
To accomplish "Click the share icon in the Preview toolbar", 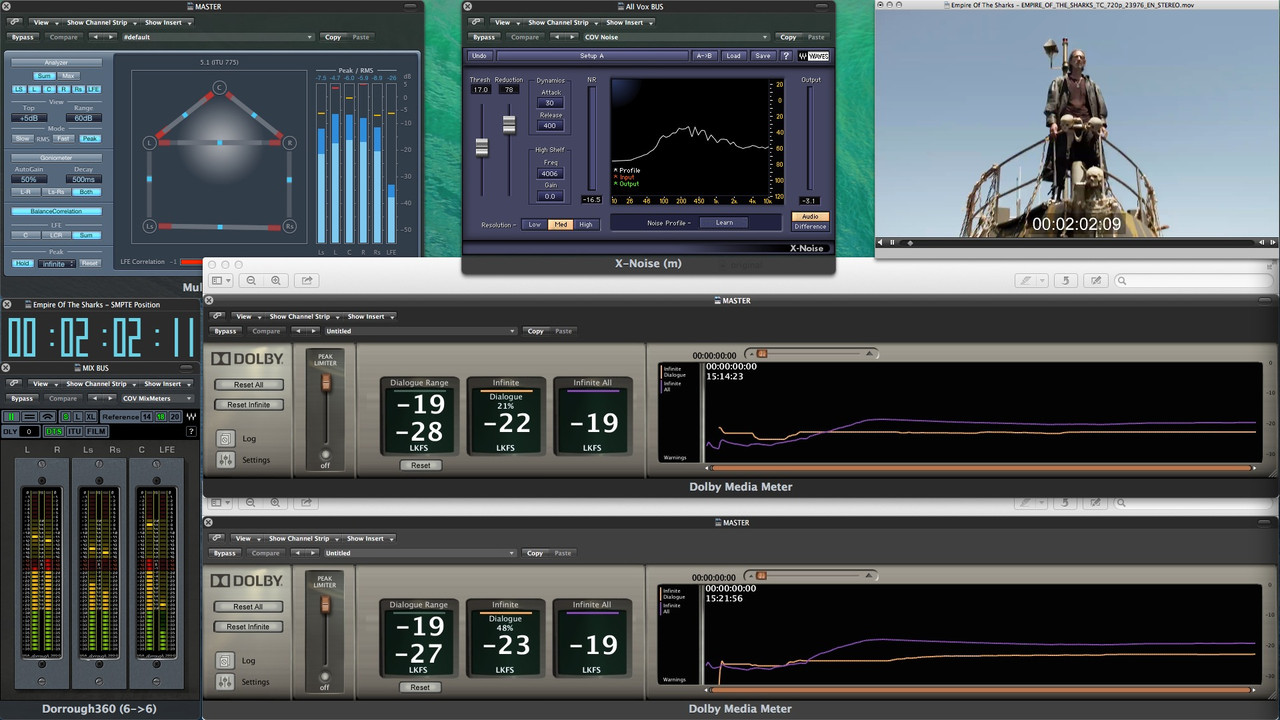I will click(x=307, y=281).
